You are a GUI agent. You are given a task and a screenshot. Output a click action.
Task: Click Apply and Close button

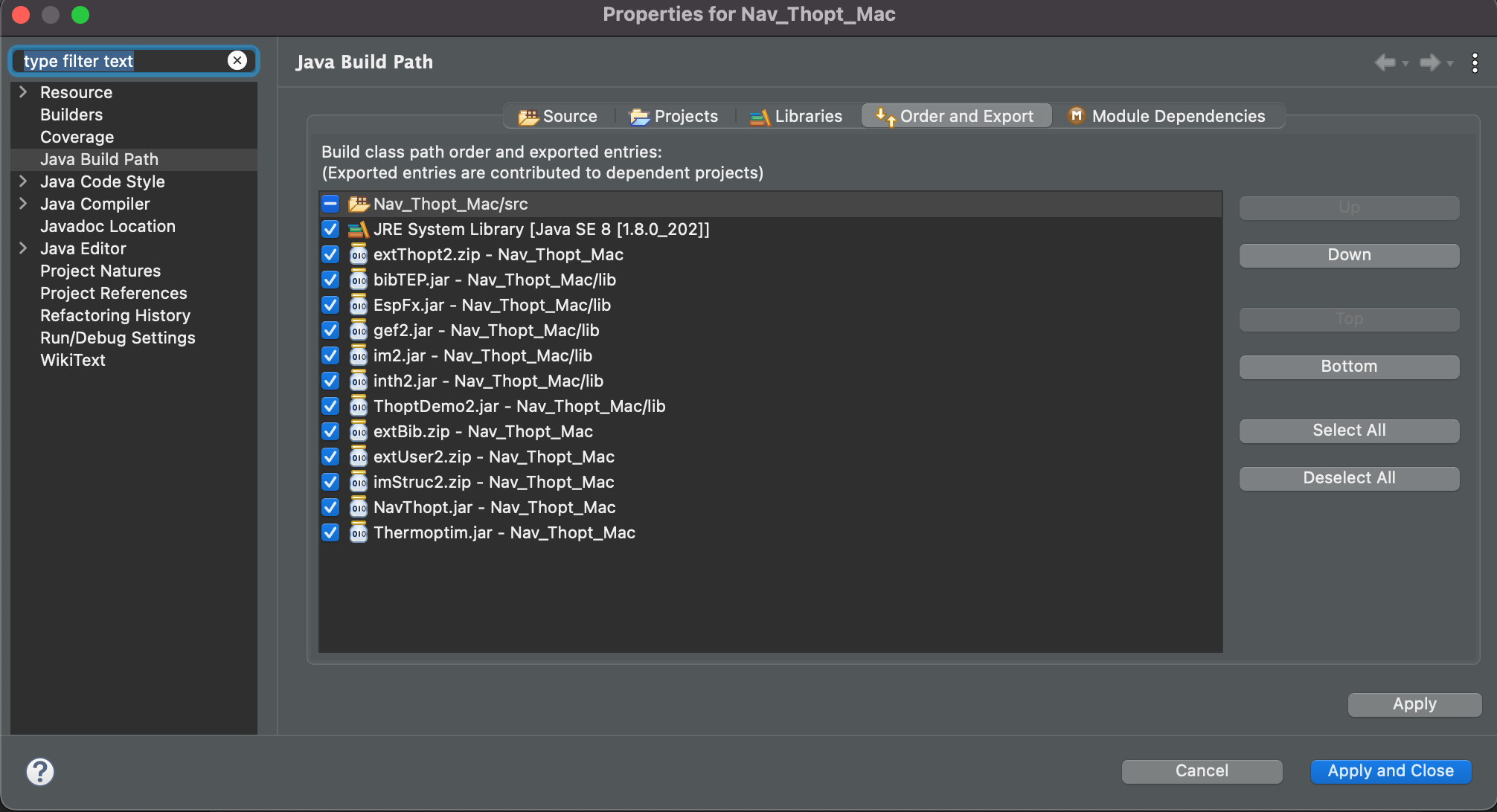click(x=1390, y=770)
